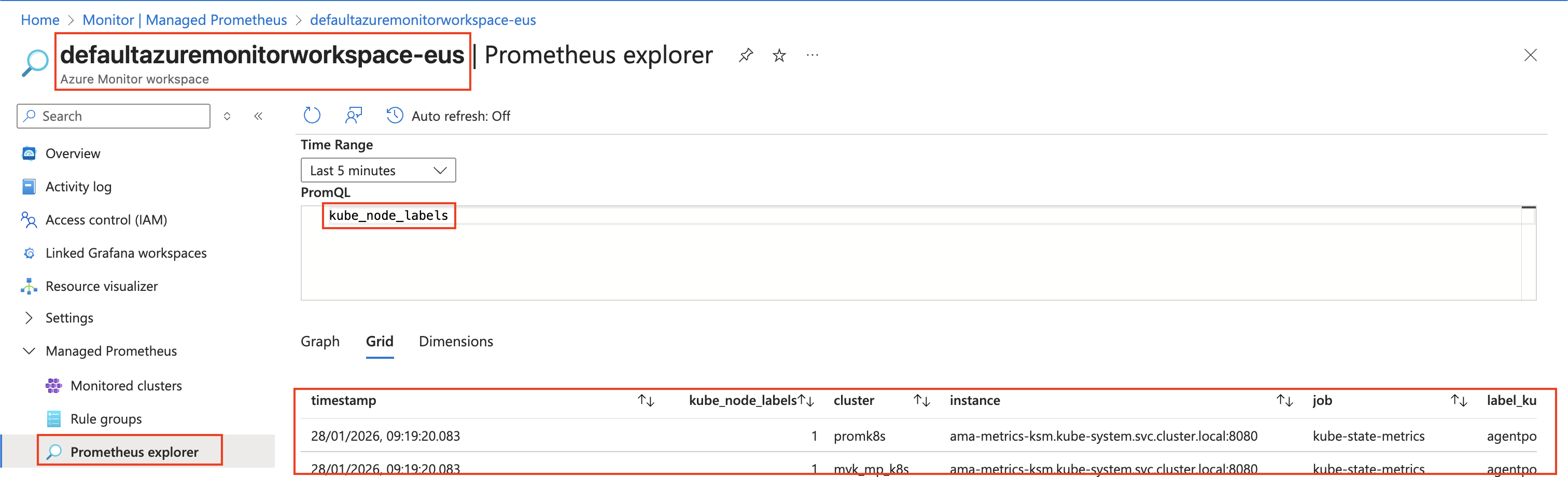This screenshot has height=477, width=1568.
Task: Click the cluster column header
Action: click(x=854, y=400)
